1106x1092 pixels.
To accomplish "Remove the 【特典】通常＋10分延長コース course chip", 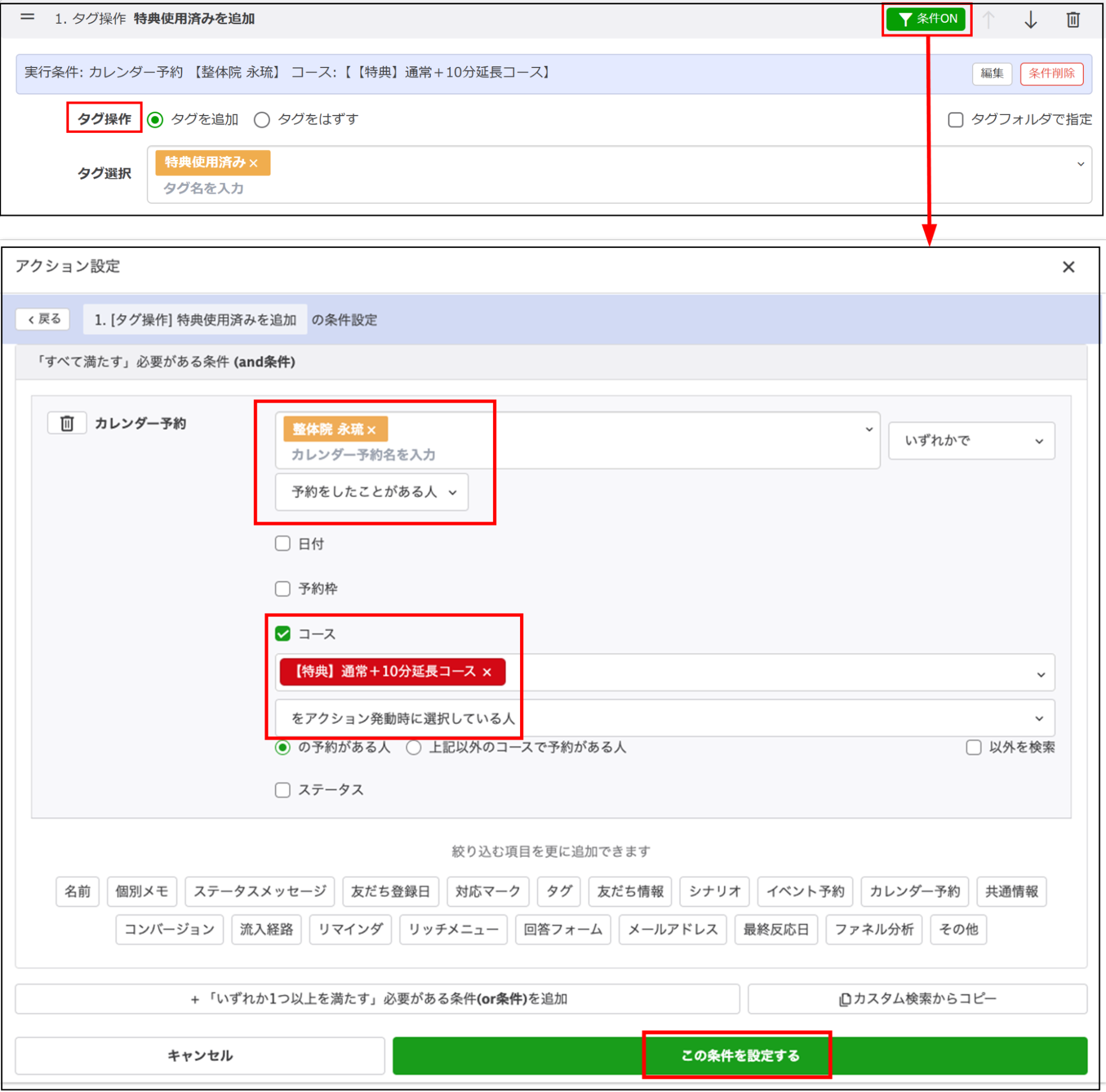I will 487,672.
